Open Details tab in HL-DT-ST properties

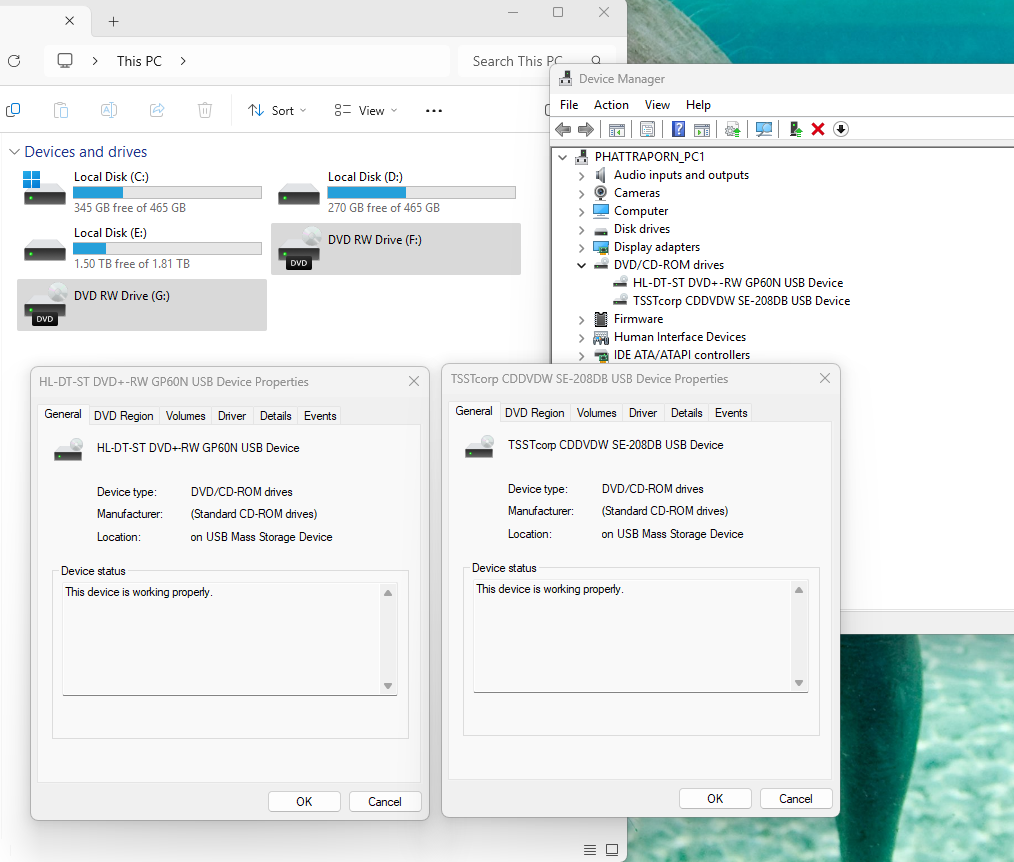275,416
